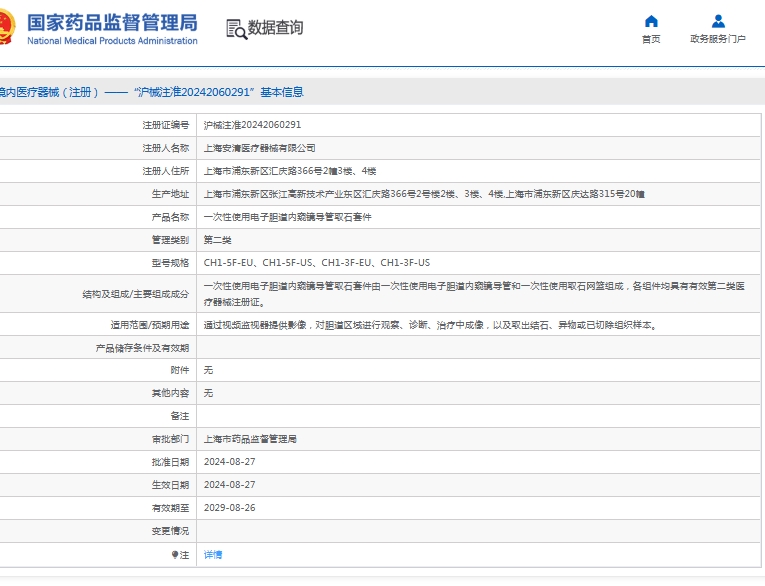Click the 结构及组成/主要组成成分 label
Viewport: 765px width, 586px height.
[136, 294]
